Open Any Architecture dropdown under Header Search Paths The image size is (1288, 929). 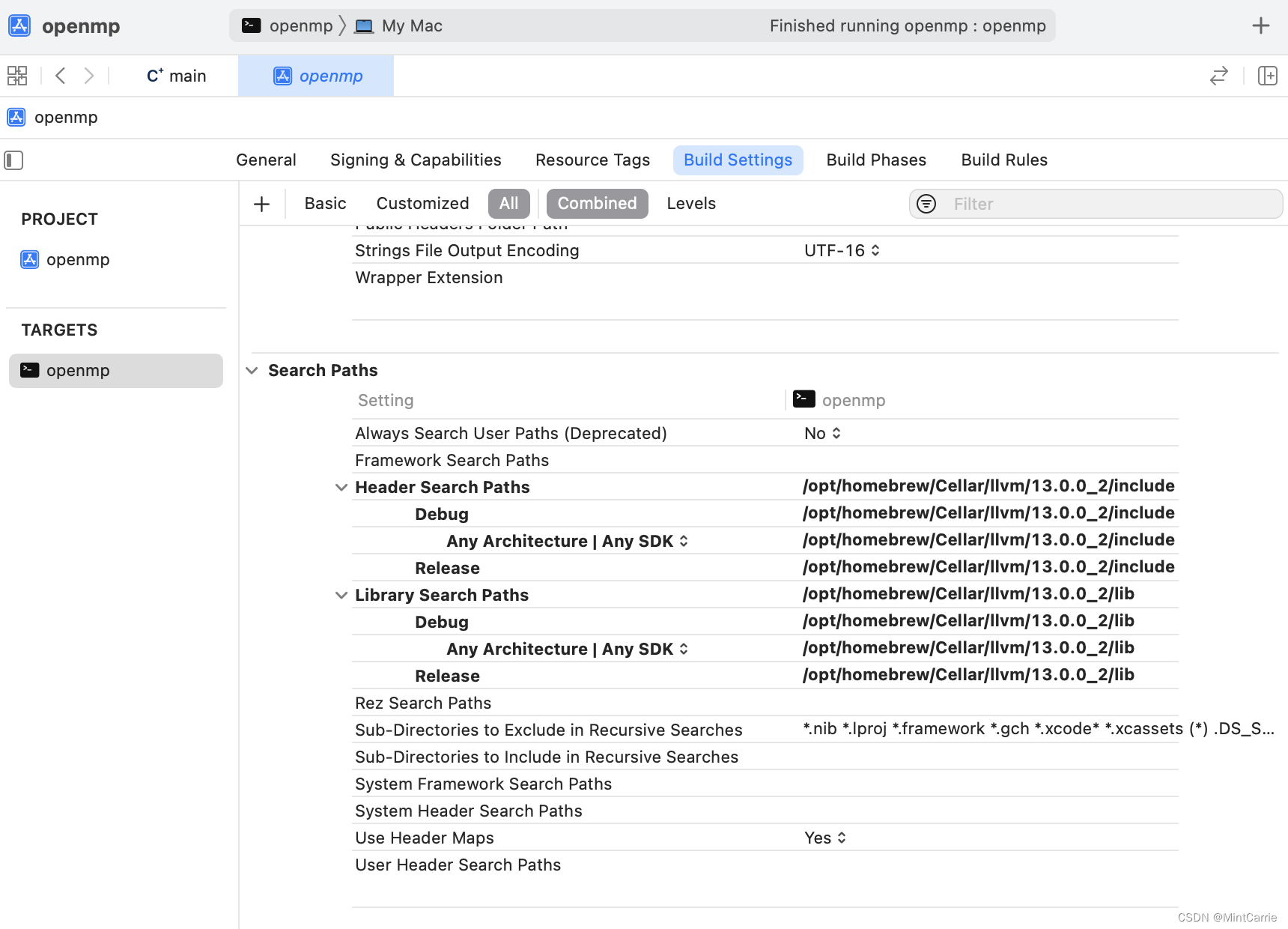coord(567,542)
